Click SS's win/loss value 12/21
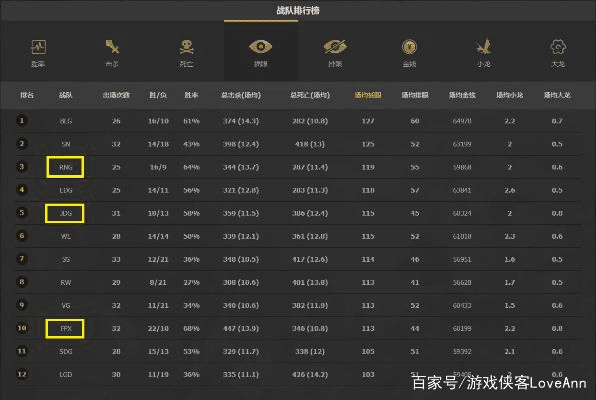596x400 pixels. point(158,260)
